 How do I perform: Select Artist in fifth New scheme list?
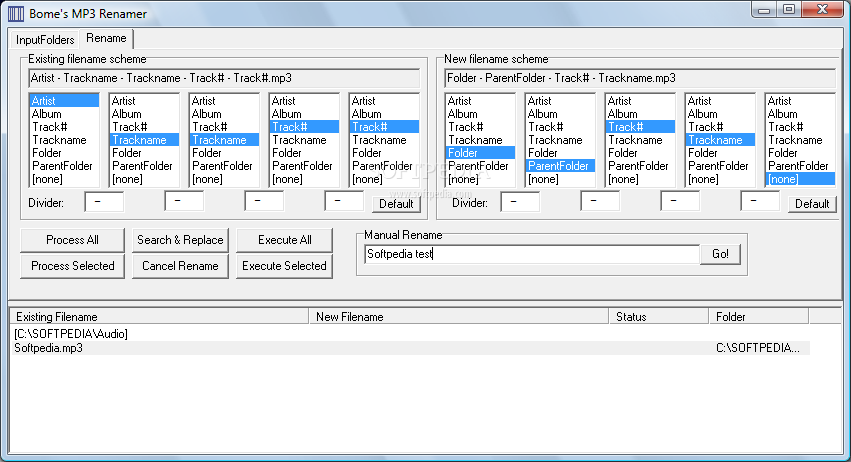(x=801, y=101)
